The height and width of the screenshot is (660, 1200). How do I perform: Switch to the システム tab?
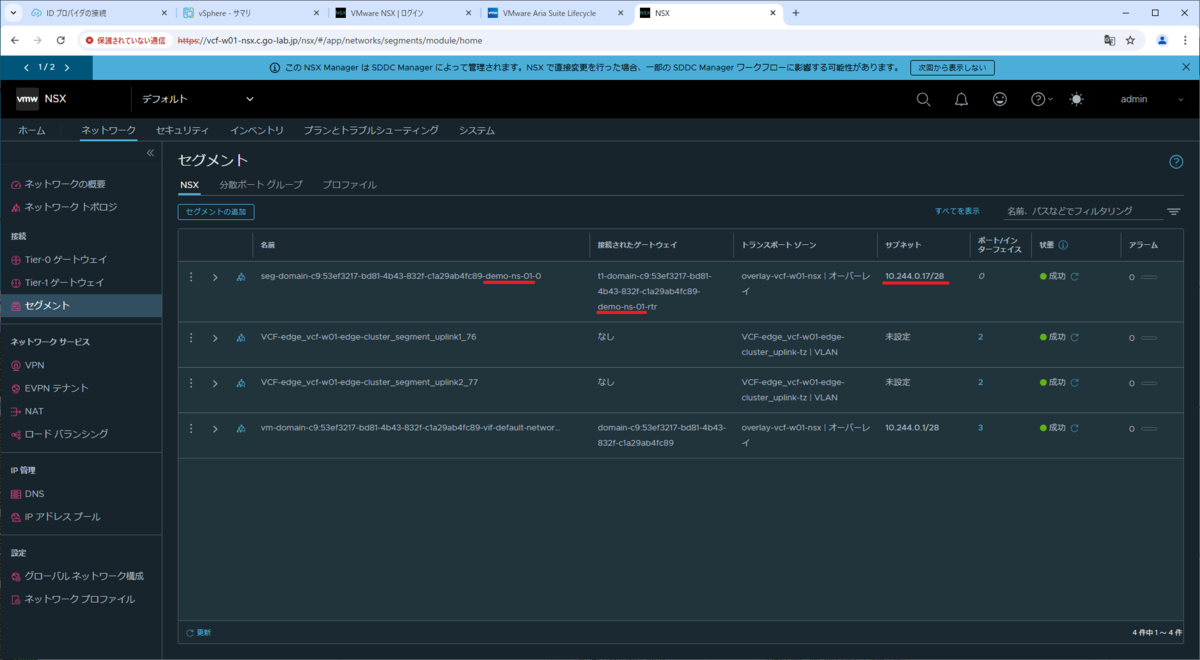[476, 131]
